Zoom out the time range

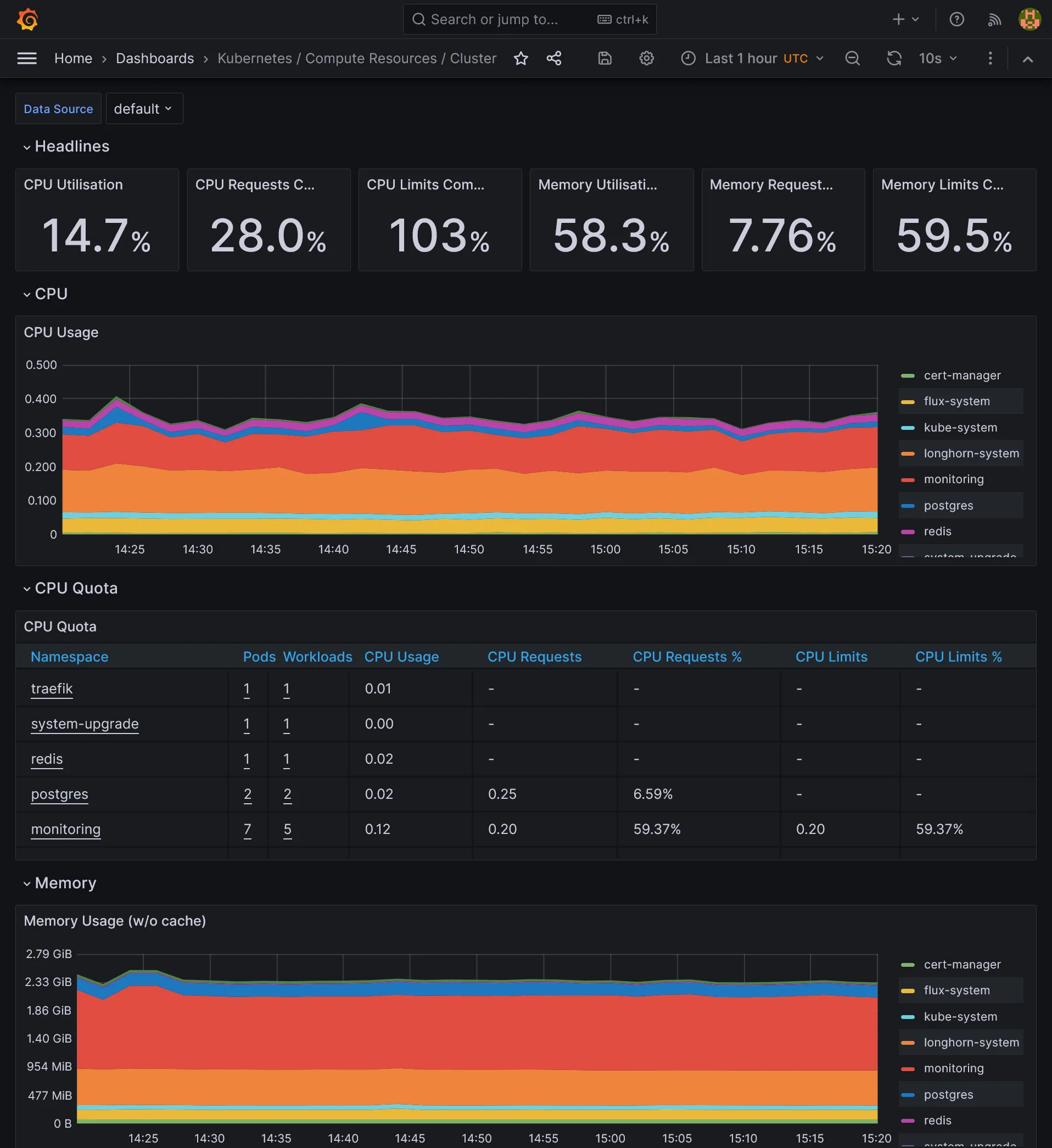coord(852,58)
